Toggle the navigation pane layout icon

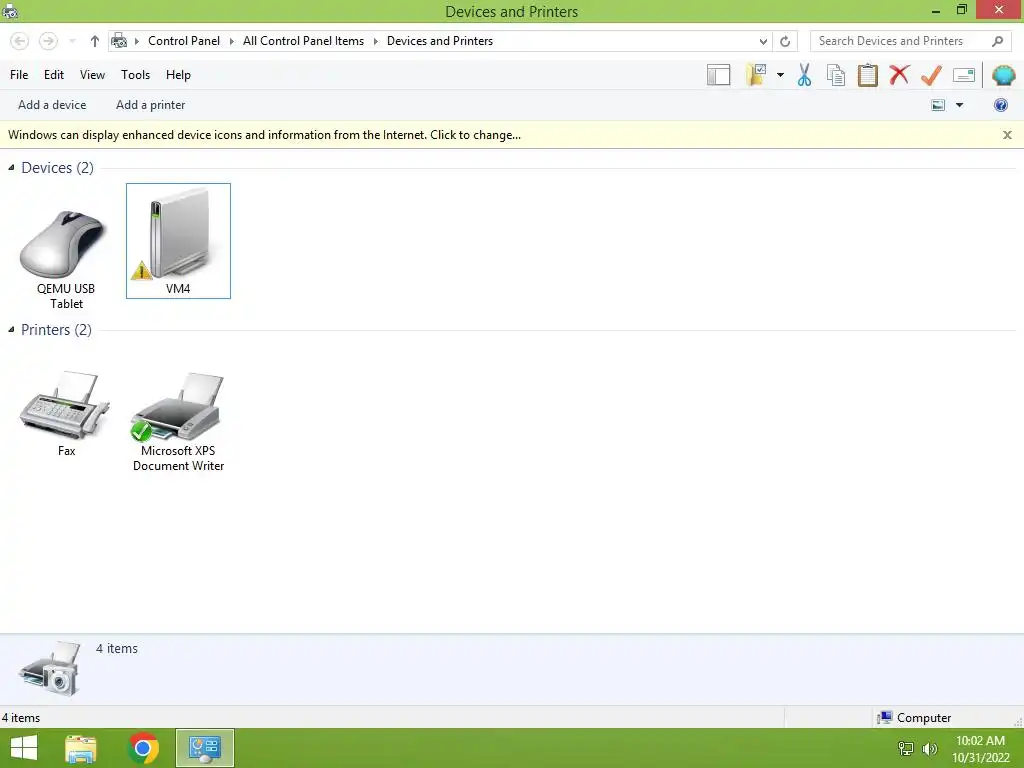718,75
